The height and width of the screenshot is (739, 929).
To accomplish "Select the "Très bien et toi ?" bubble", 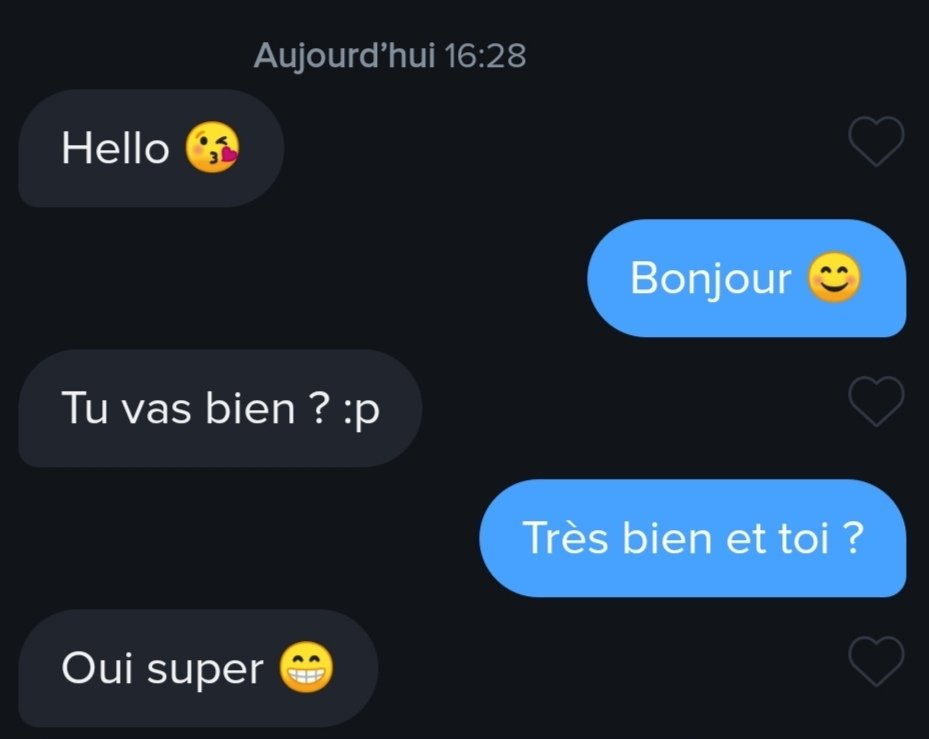I will pos(693,538).
